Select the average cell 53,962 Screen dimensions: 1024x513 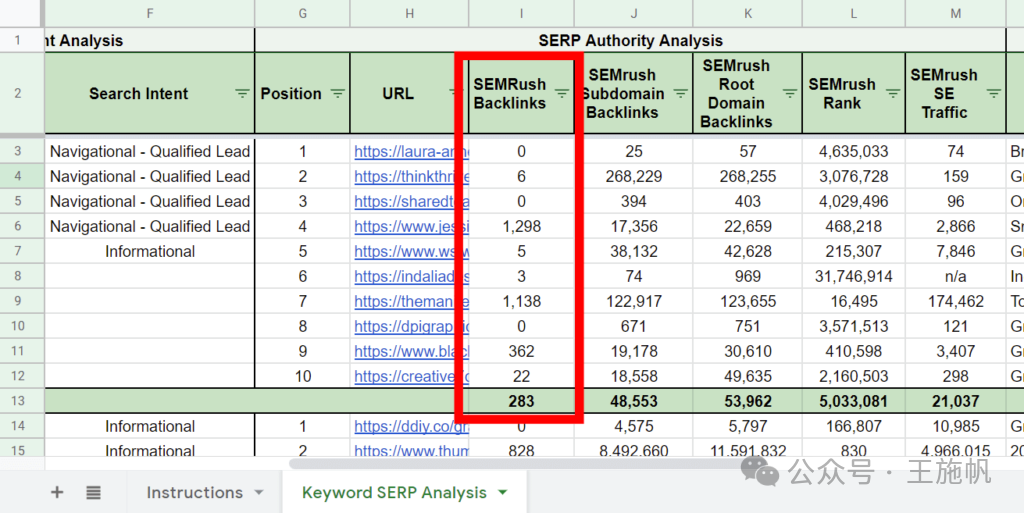748,401
